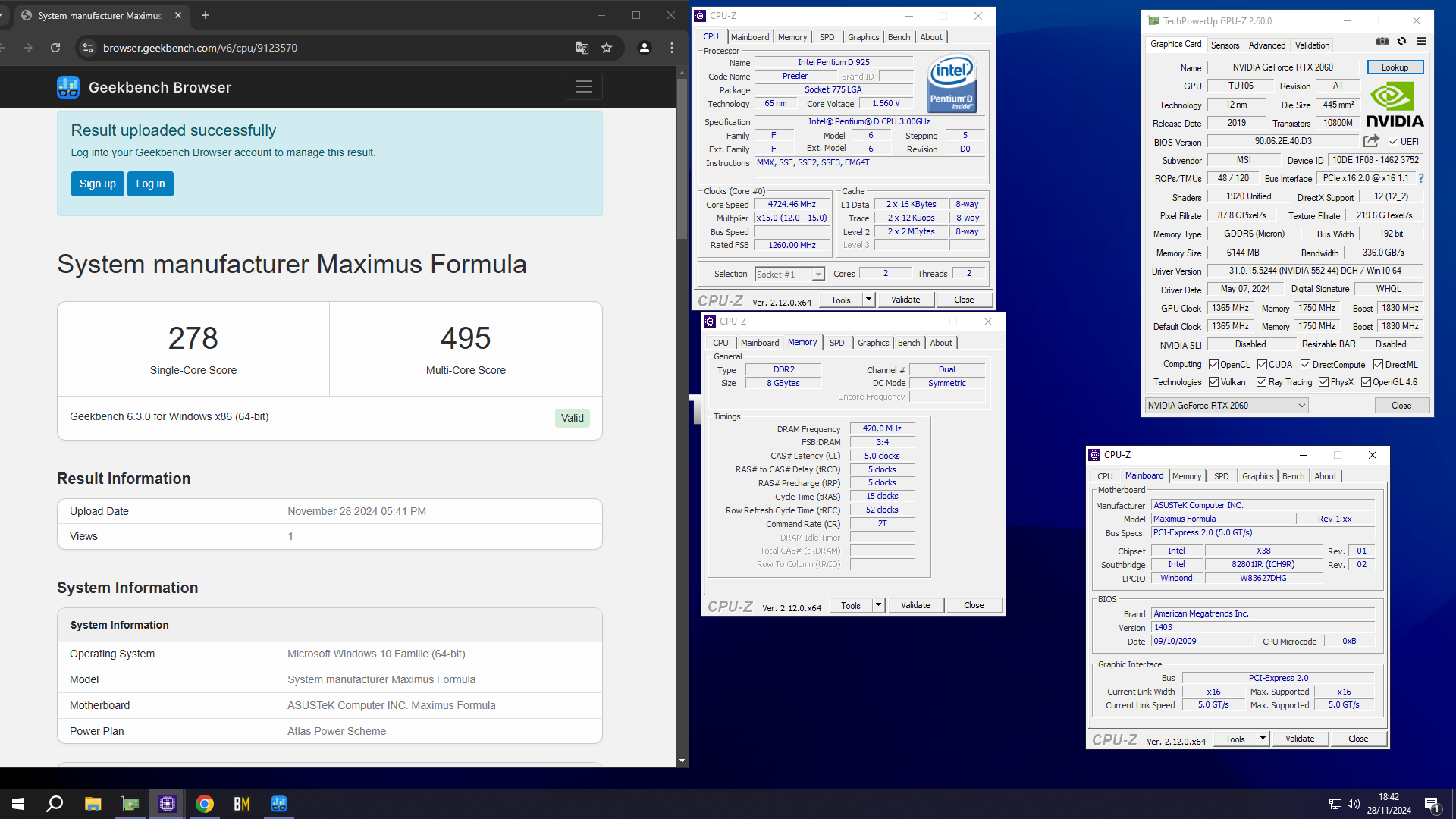1456x819 pixels.
Task: Click the Lookup button in GPU-Z
Action: (1395, 67)
